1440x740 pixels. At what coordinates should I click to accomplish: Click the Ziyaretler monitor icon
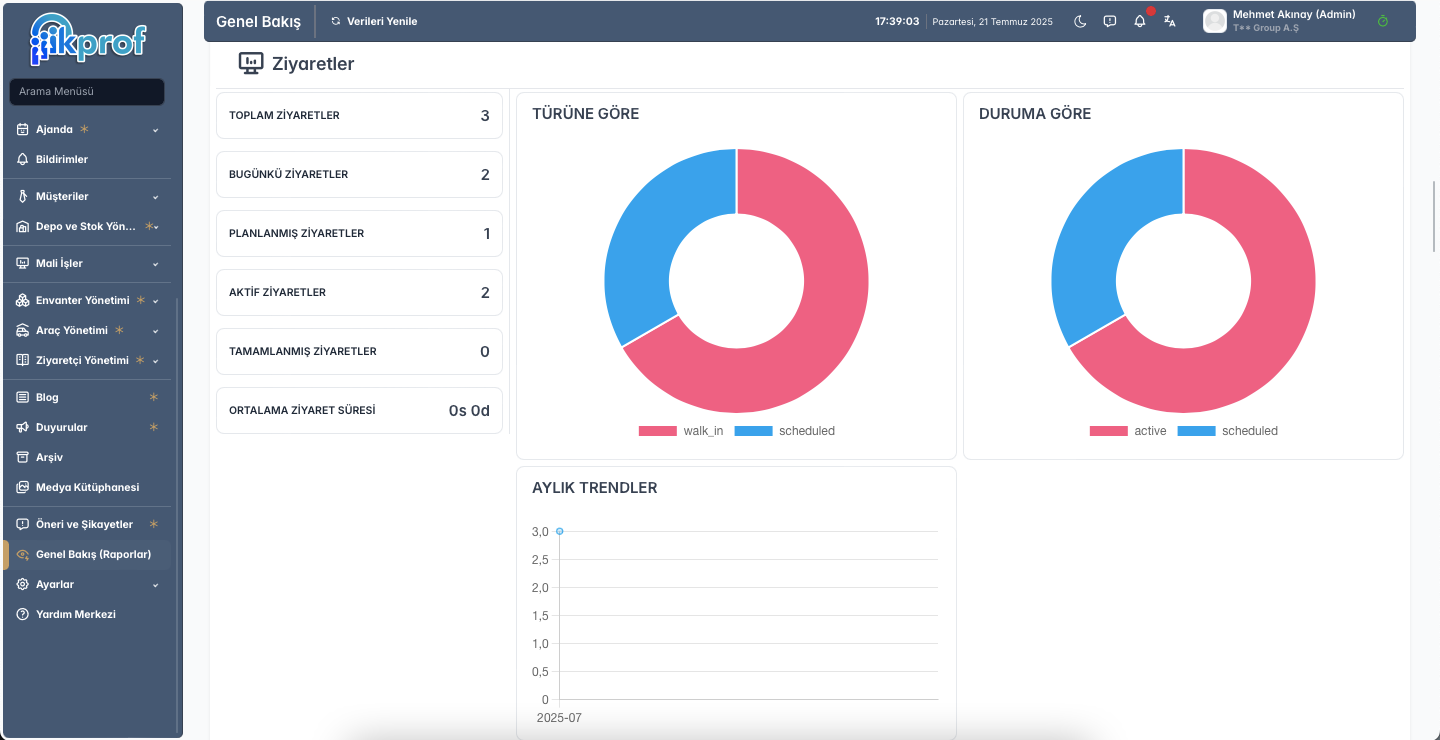250,64
